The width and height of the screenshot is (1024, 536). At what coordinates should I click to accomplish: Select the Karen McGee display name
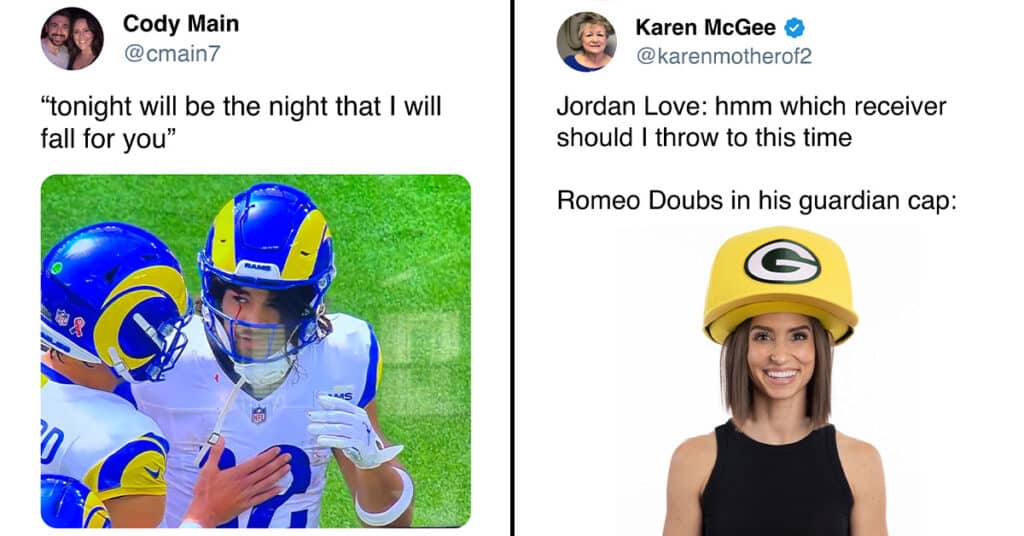pos(705,27)
